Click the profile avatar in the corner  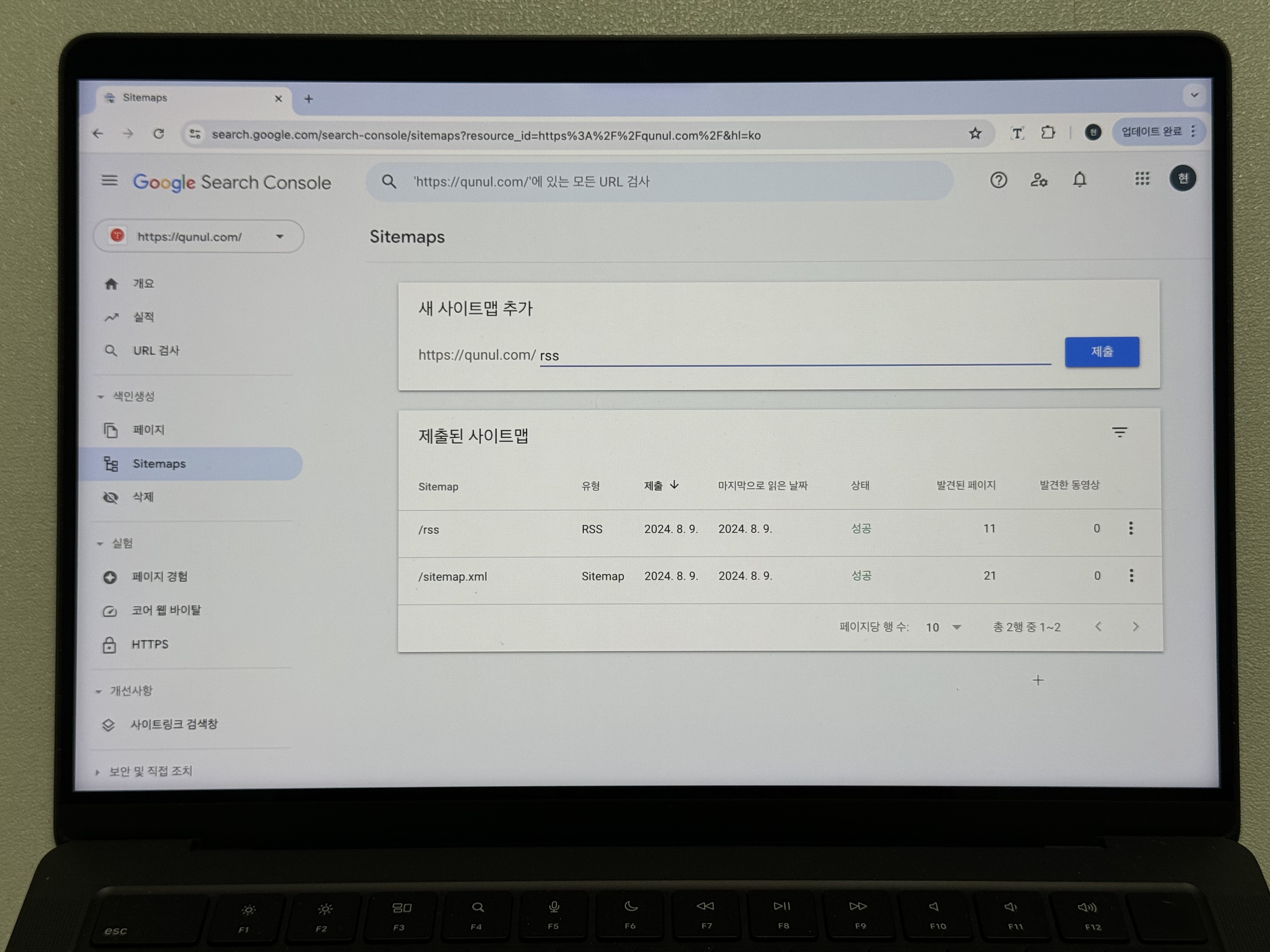[1183, 178]
